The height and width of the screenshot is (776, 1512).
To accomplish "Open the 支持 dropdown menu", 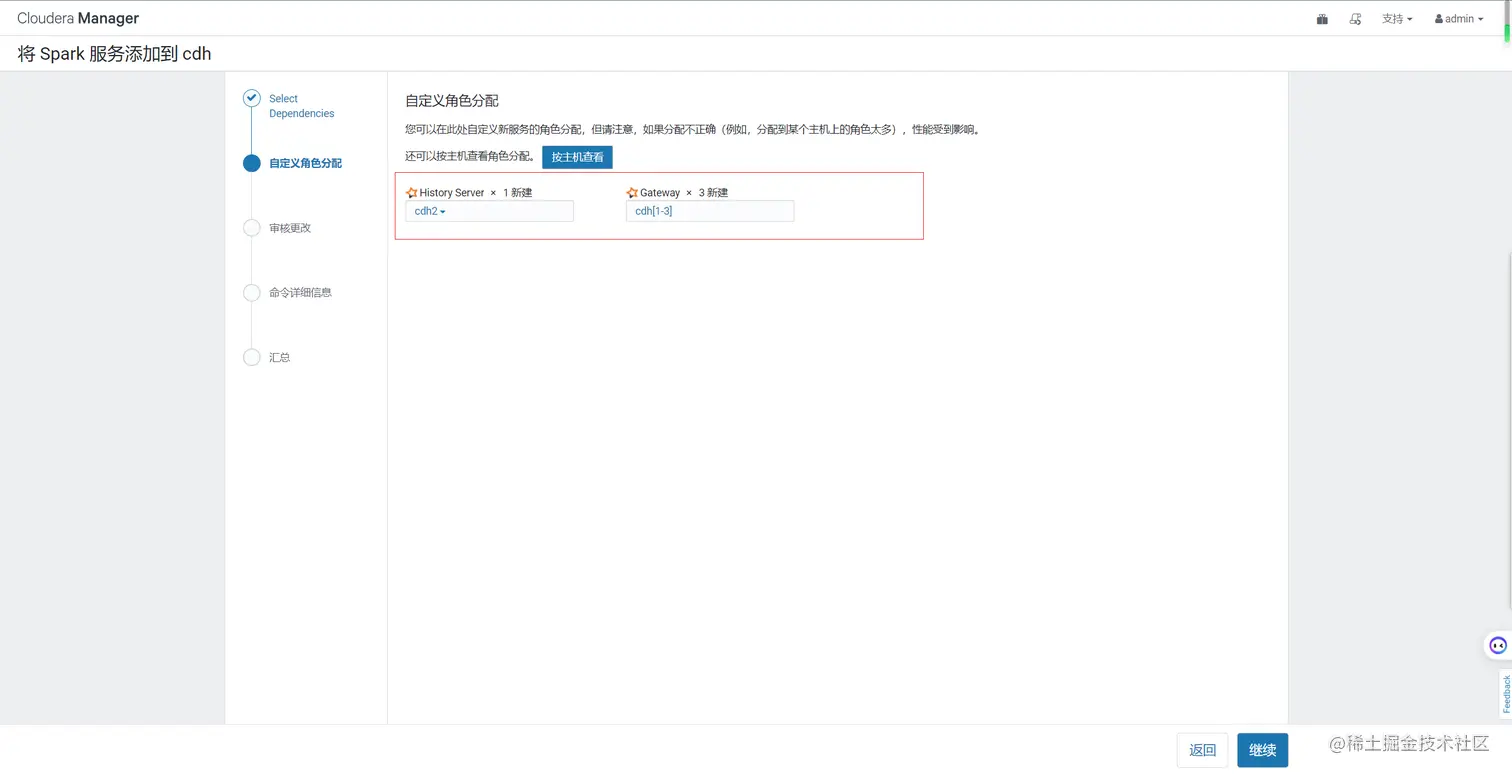I will [1397, 19].
